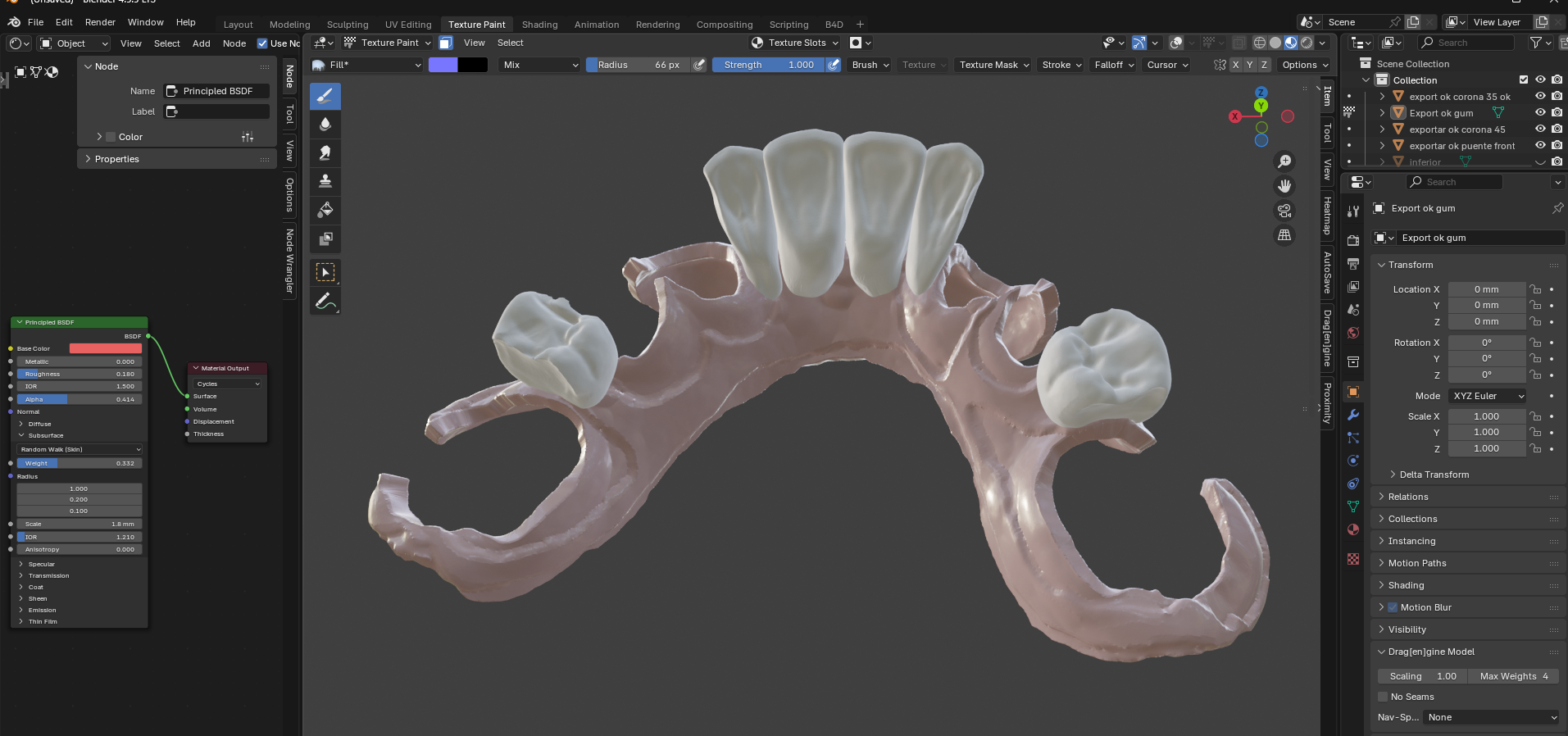Select the Smear tool
The image size is (1568, 736).
click(325, 153)
